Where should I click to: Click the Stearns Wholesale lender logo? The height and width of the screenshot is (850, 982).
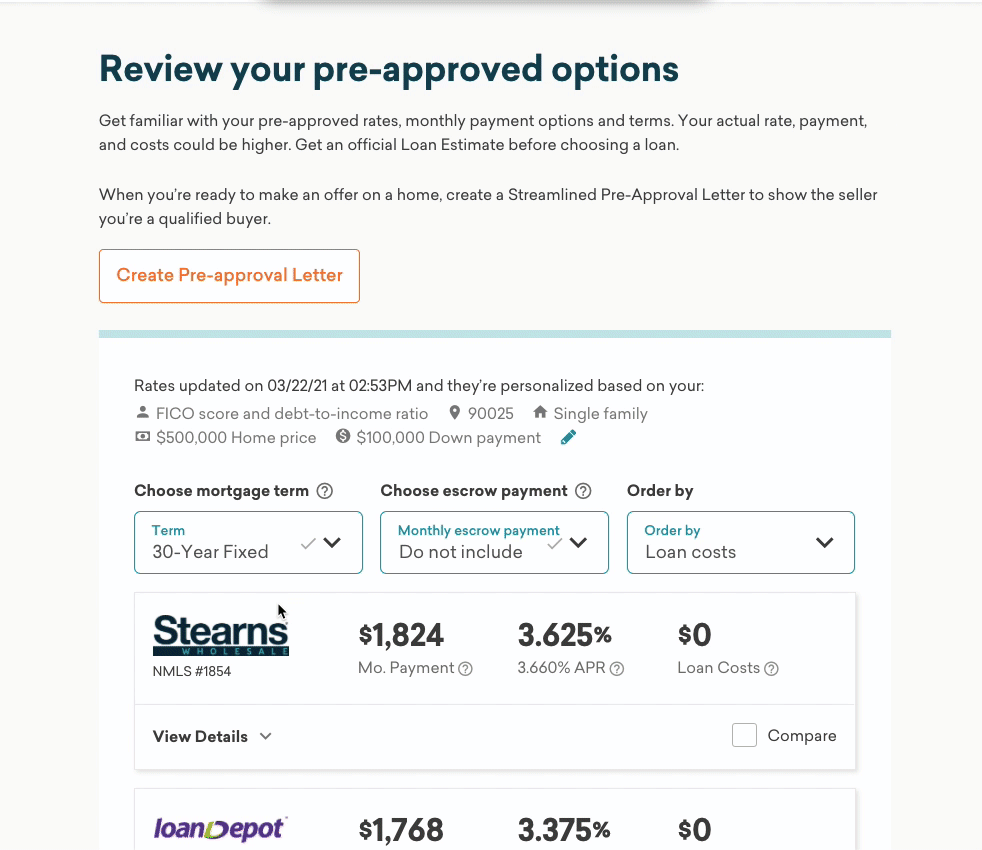221,636
